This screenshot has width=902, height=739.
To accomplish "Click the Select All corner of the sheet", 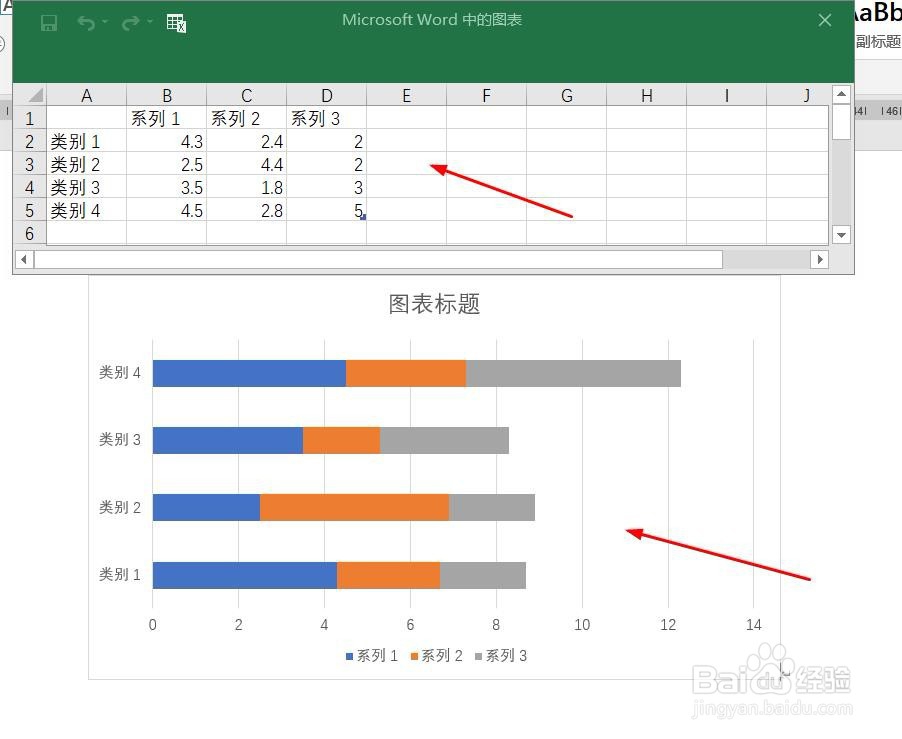I will click(x=29, y=95).
